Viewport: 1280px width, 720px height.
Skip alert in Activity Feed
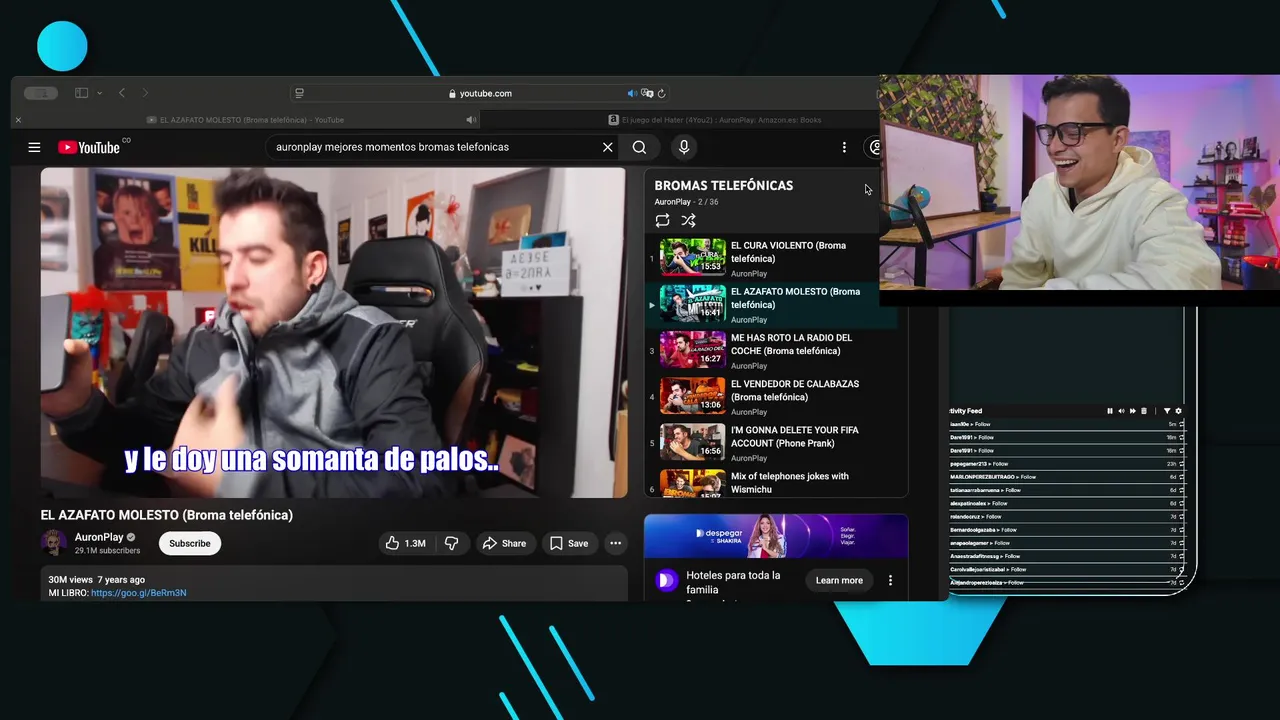[1133, 411]
